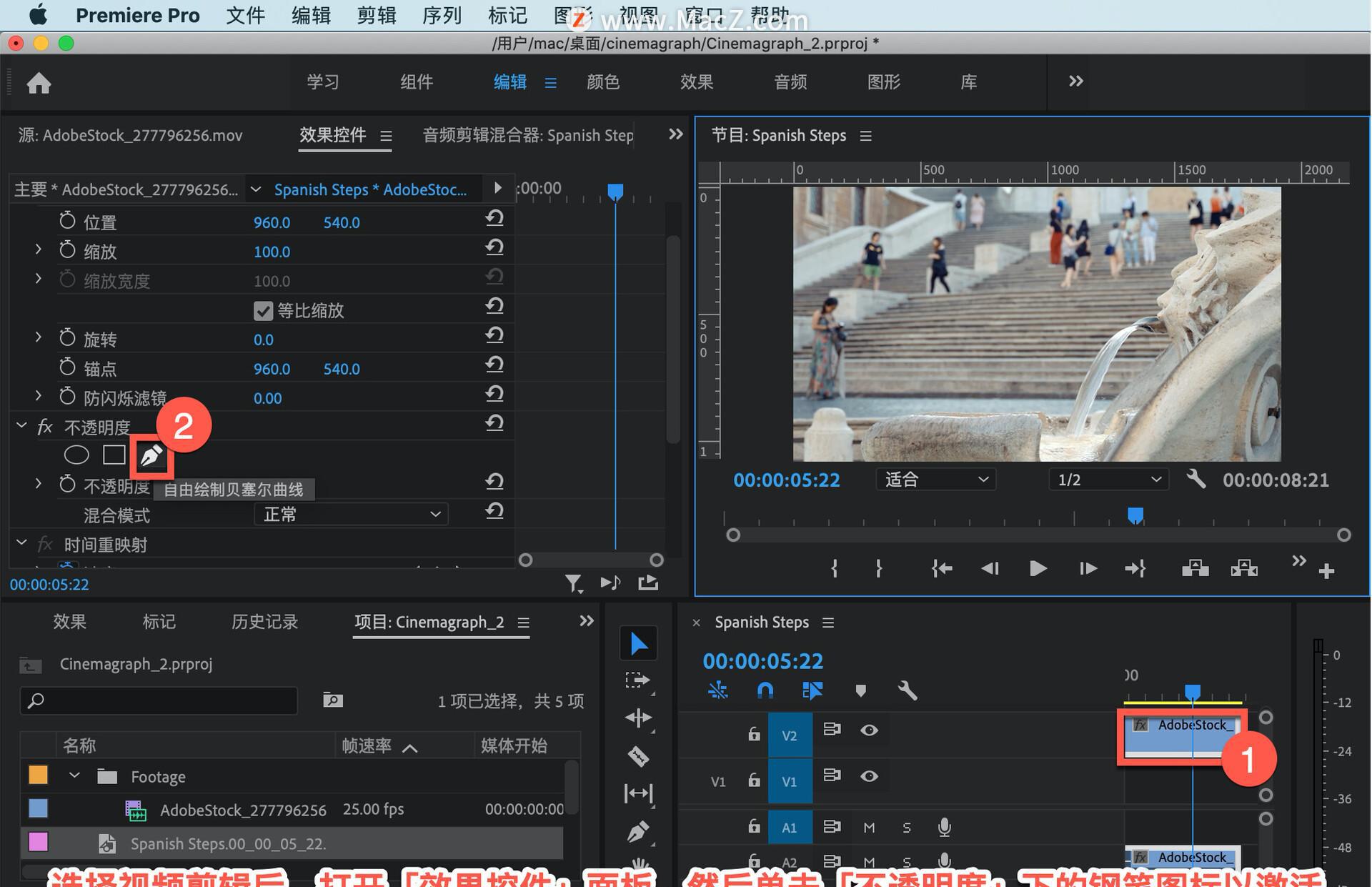Switch to the 颜色 workspace

602,82
